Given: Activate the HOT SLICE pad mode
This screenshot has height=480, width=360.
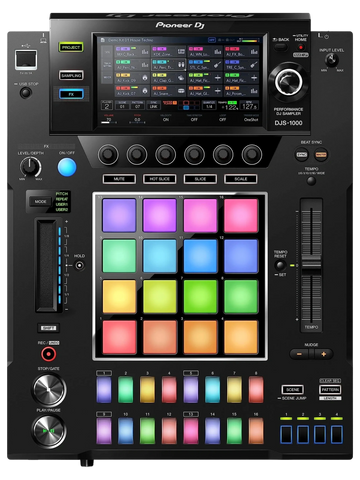Looking at the screenshot, I should [x=159, y=179].
